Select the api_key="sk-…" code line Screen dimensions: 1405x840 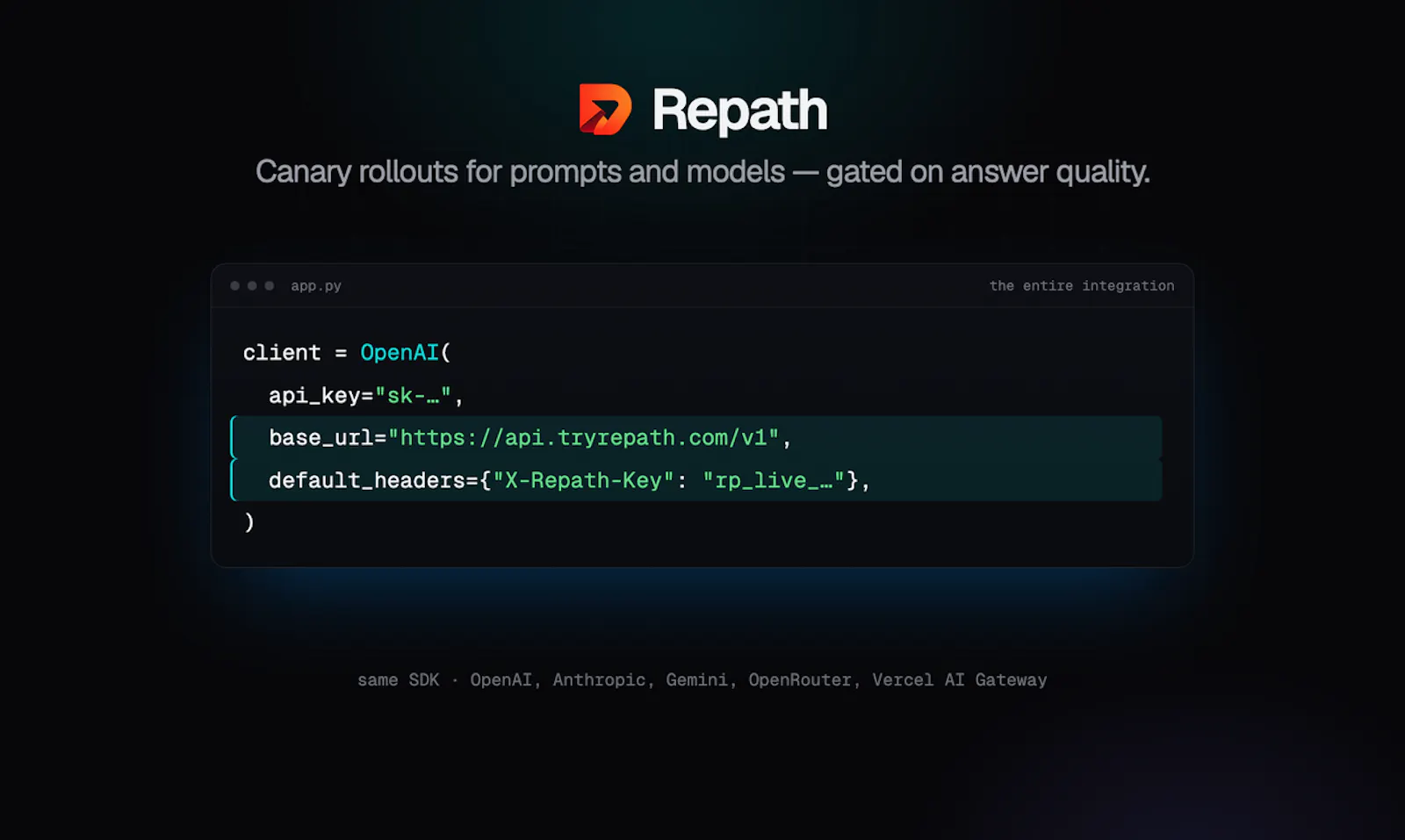pos(366,396)
